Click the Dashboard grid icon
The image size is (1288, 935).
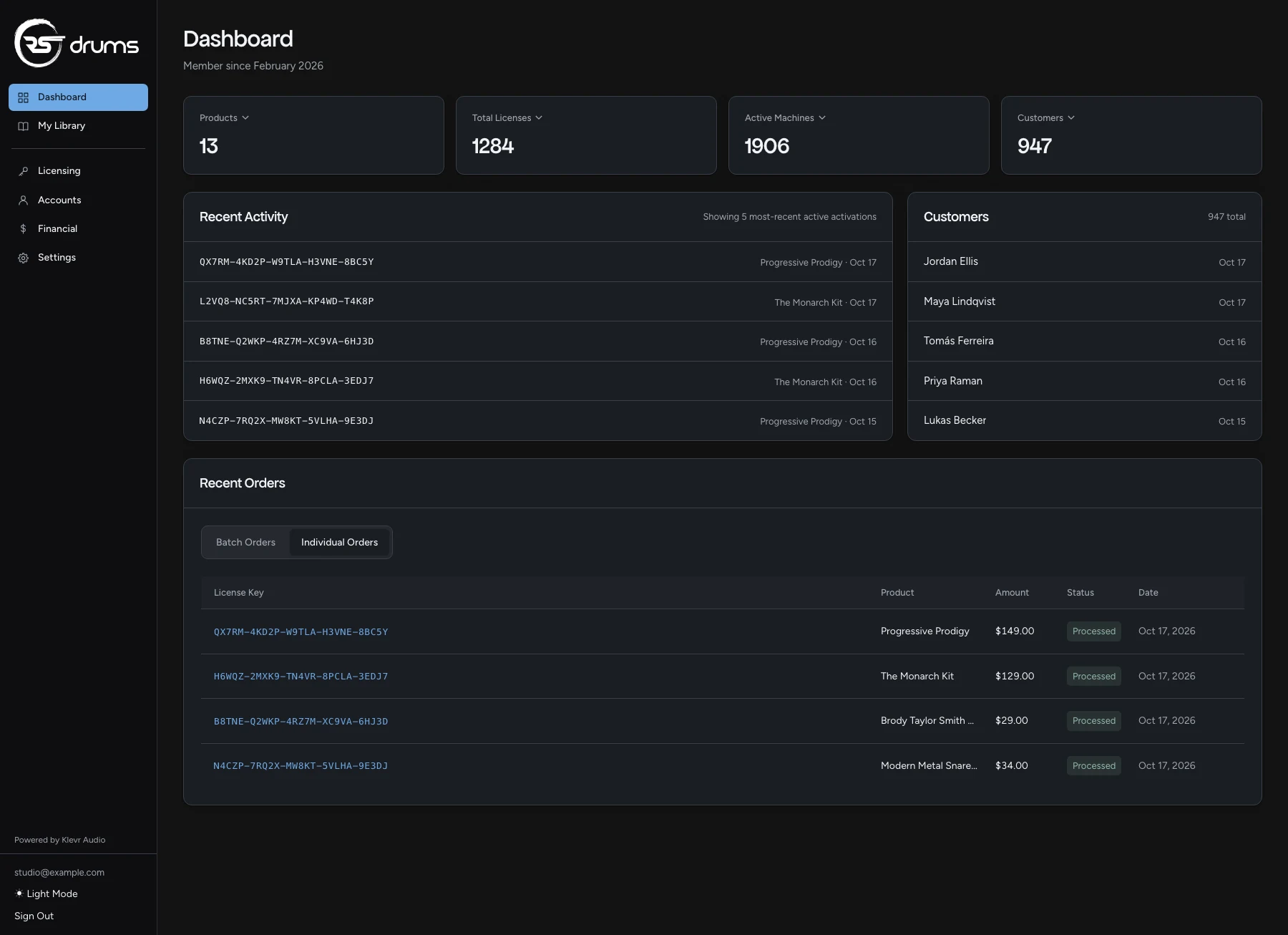23,97
